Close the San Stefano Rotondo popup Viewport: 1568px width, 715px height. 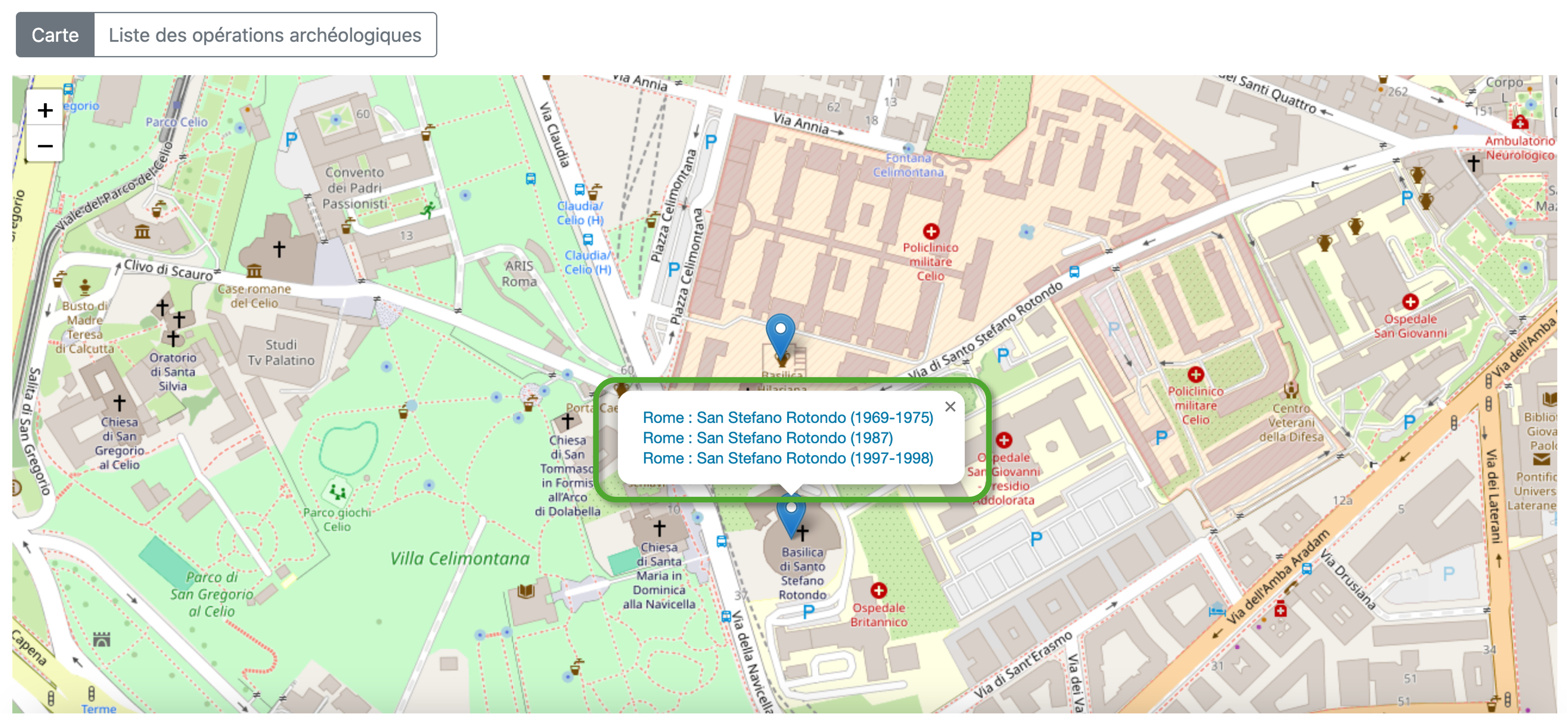(x=950, y=407)
